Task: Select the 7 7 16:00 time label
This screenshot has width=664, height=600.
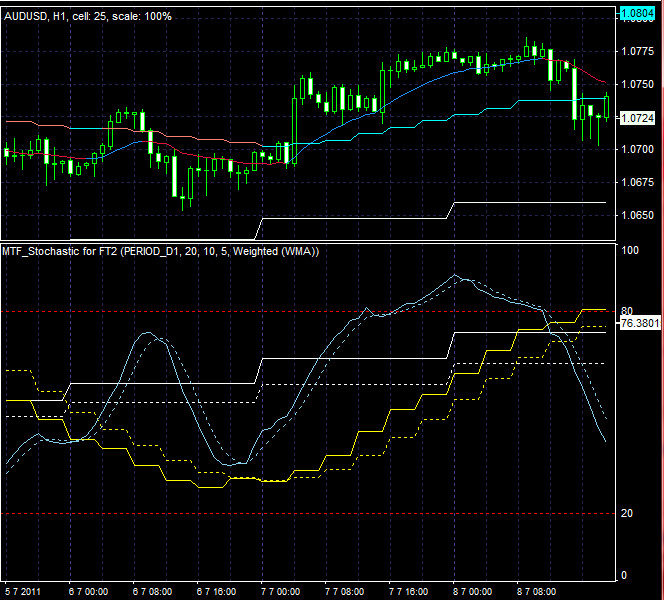Action: [x=408, y=592]
